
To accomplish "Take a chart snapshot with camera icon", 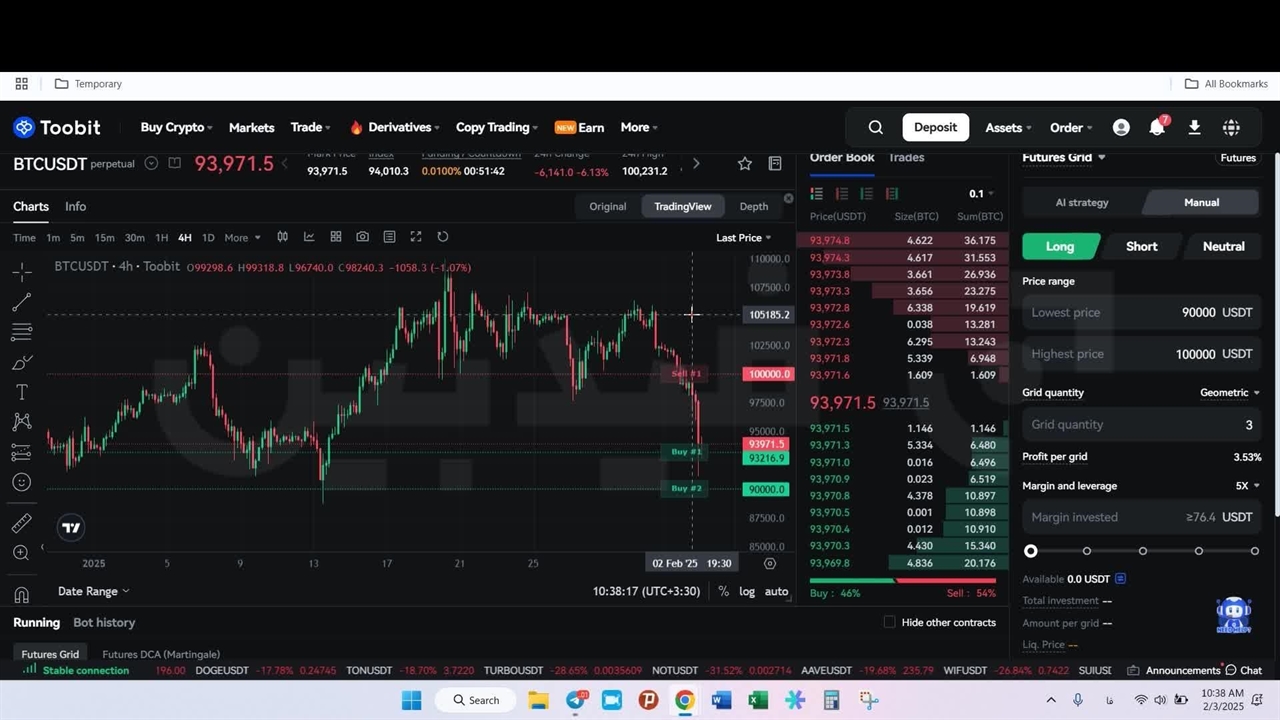I will coord(362,237).
